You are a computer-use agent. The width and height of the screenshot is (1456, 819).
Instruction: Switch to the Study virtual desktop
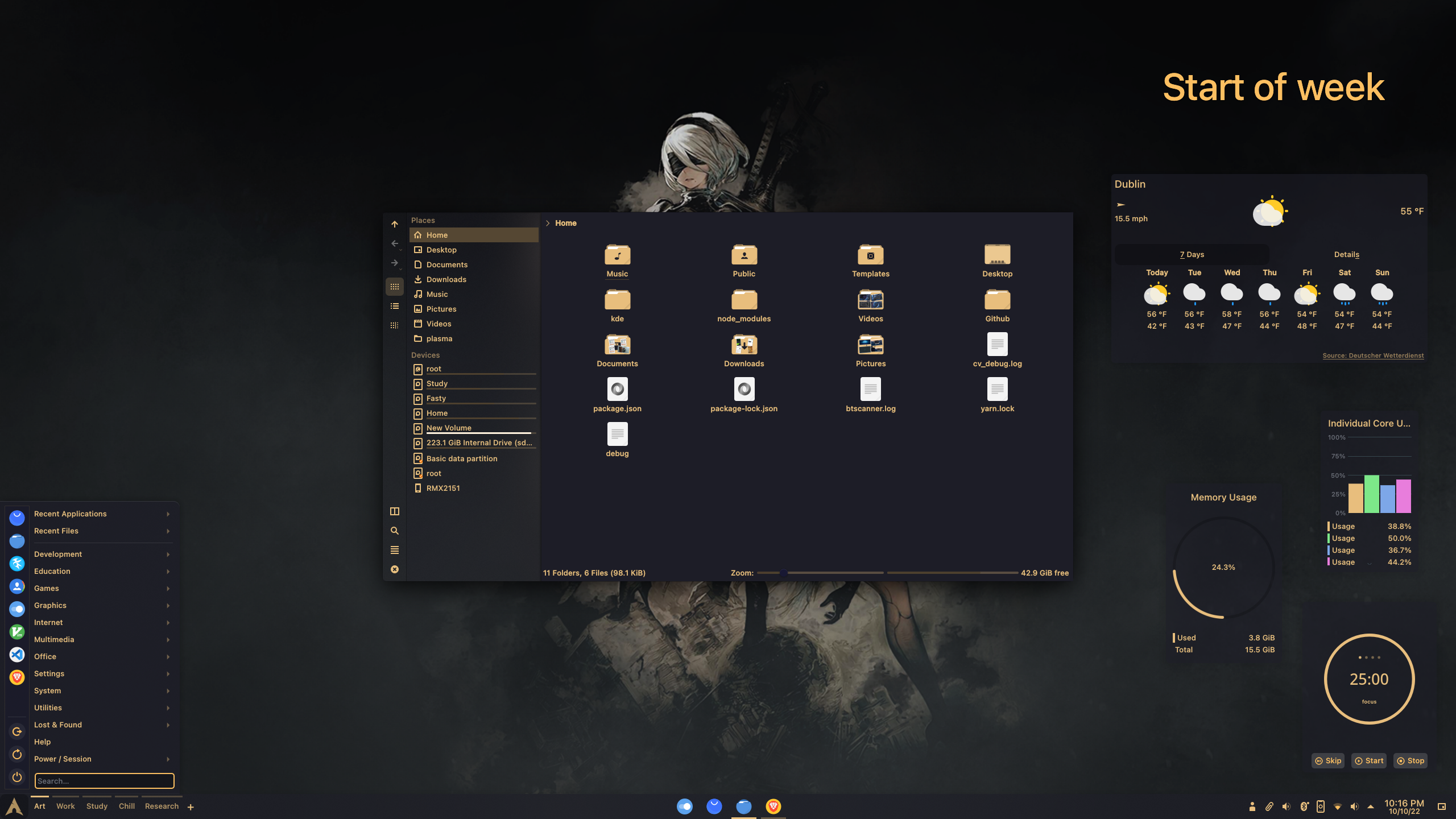pyautogui.click(x=97, y=806)
